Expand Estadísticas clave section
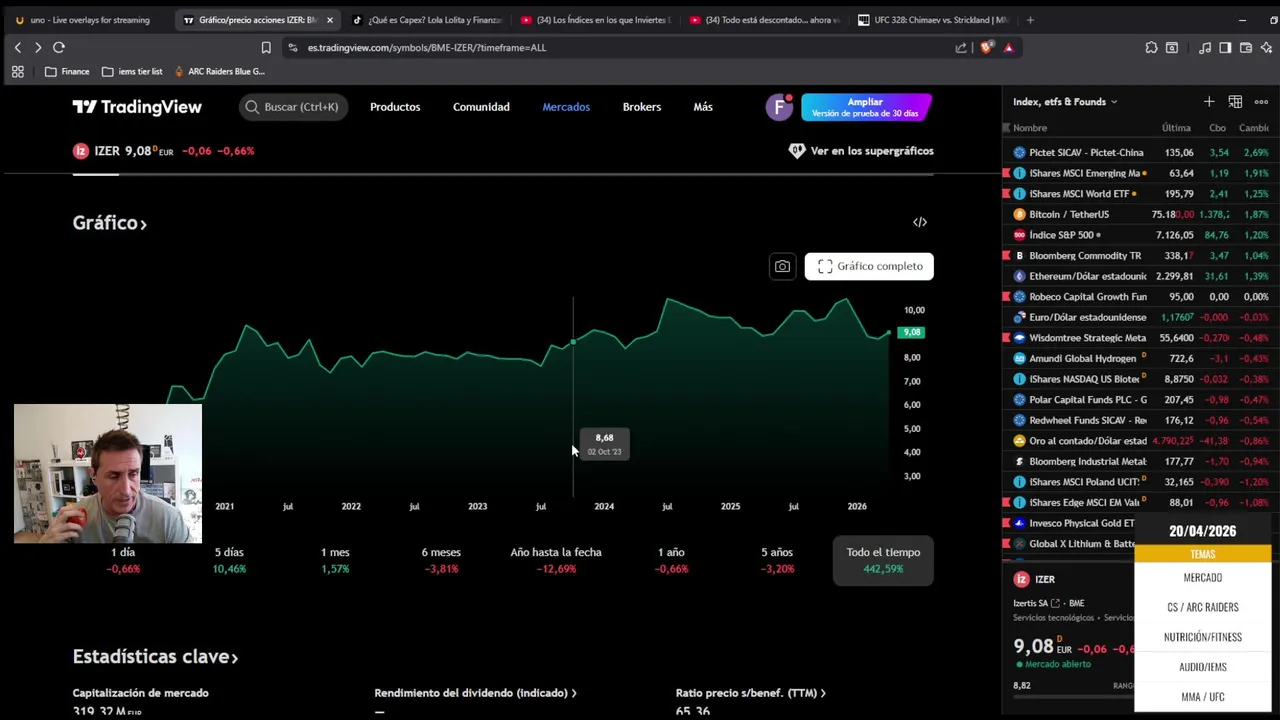Image resolution: width=1280 pixels, height=720 pixels. point(155,657)
